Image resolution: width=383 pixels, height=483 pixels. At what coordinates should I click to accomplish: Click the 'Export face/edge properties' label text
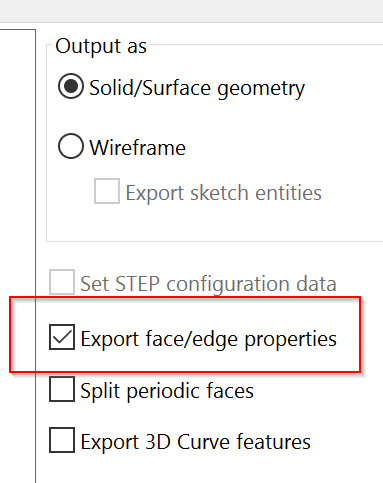[x=209, y=340]
